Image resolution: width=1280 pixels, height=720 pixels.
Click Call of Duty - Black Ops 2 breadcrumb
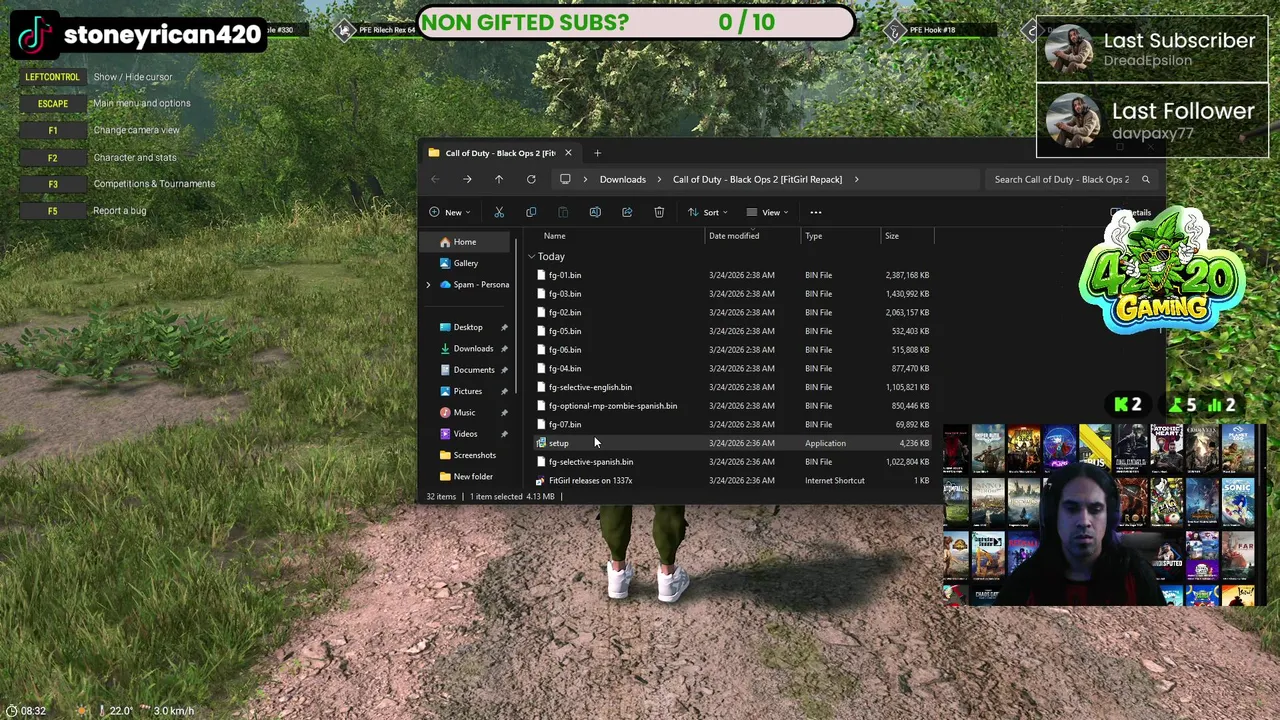point(758,179)
